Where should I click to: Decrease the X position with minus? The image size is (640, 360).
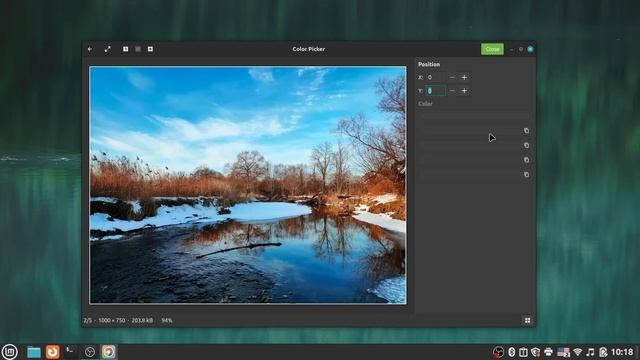click(452, 77)
